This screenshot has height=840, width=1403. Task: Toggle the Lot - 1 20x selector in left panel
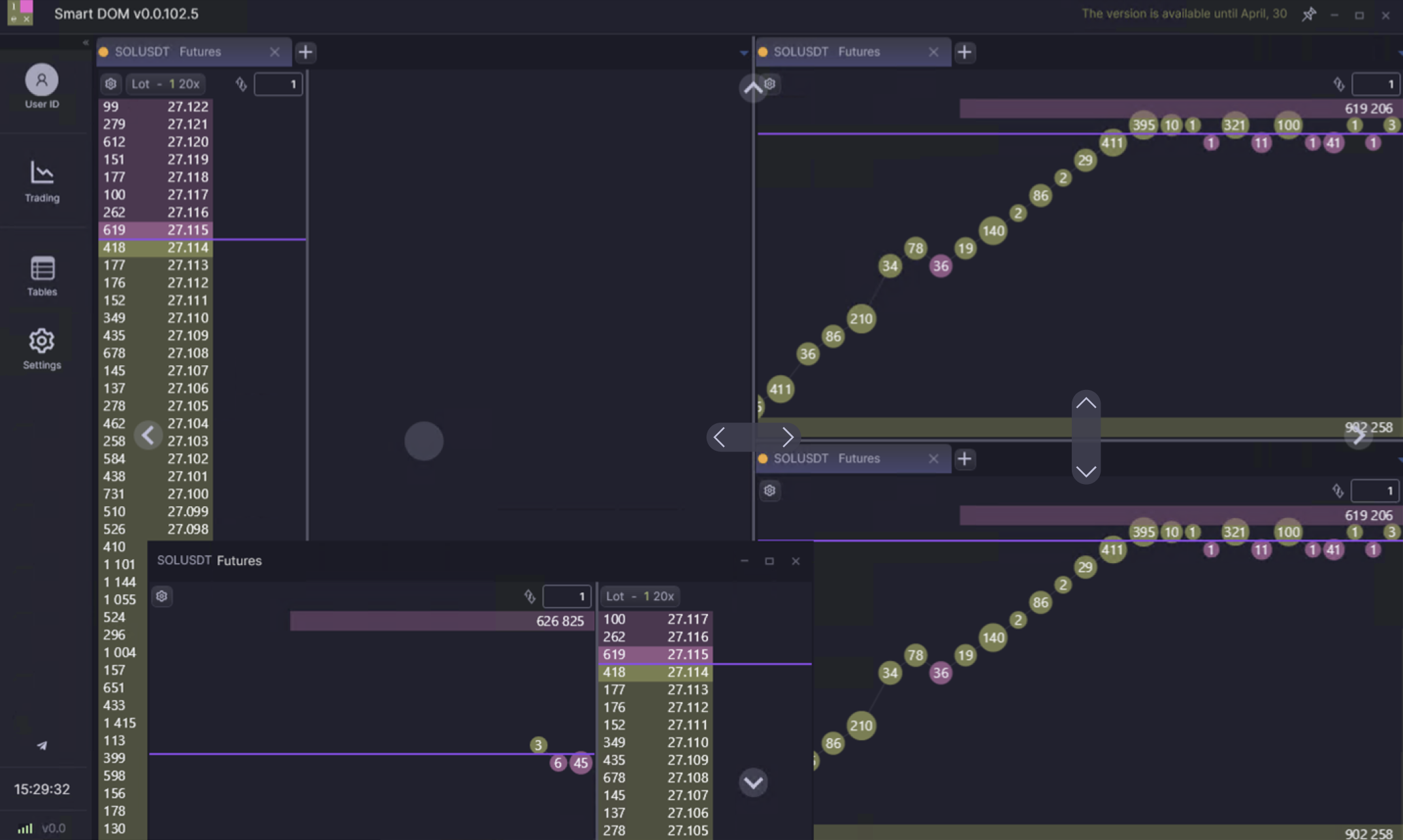[x=165, y=84]
